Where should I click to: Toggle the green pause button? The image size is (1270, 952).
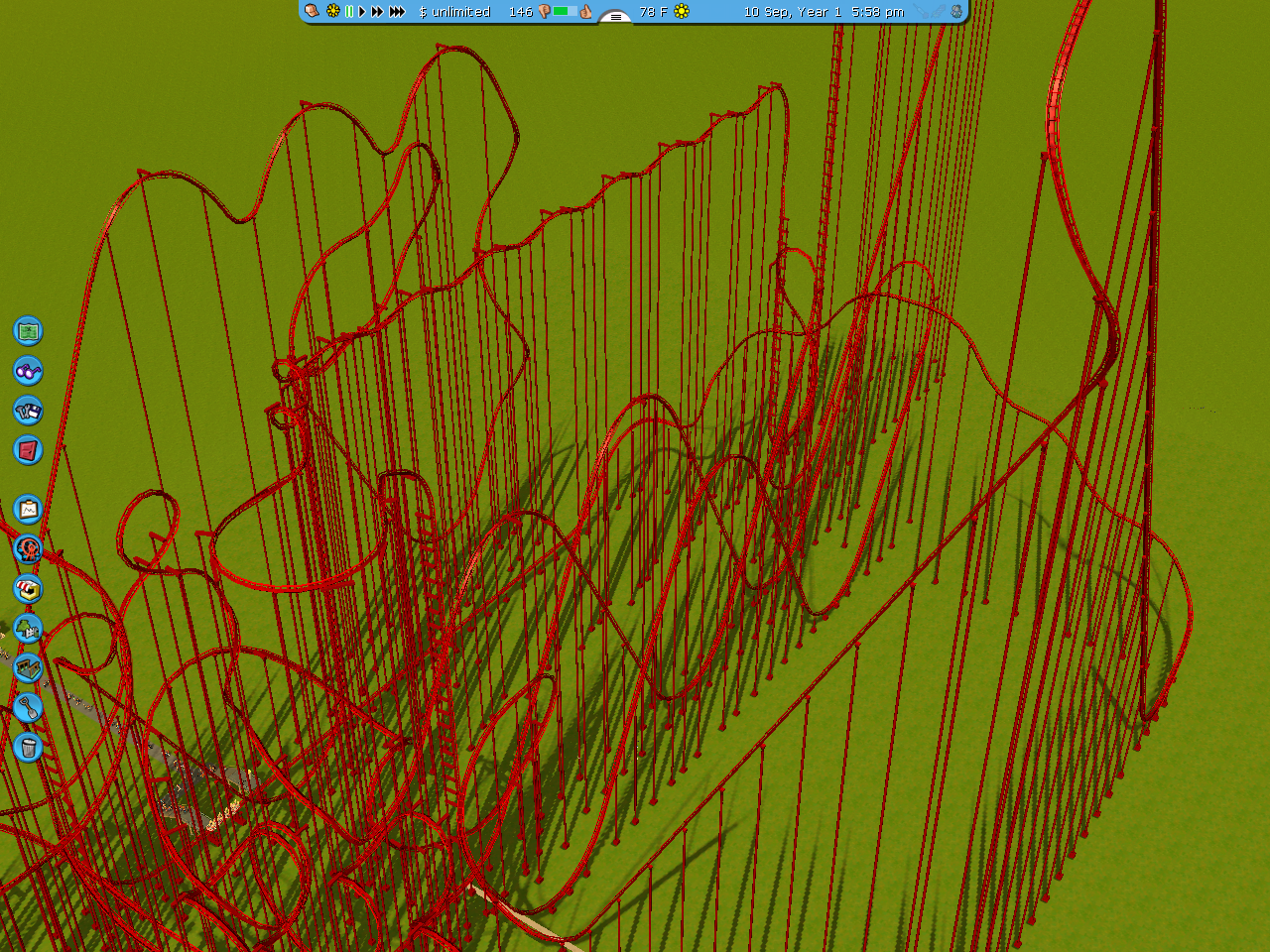pos(349,11)
